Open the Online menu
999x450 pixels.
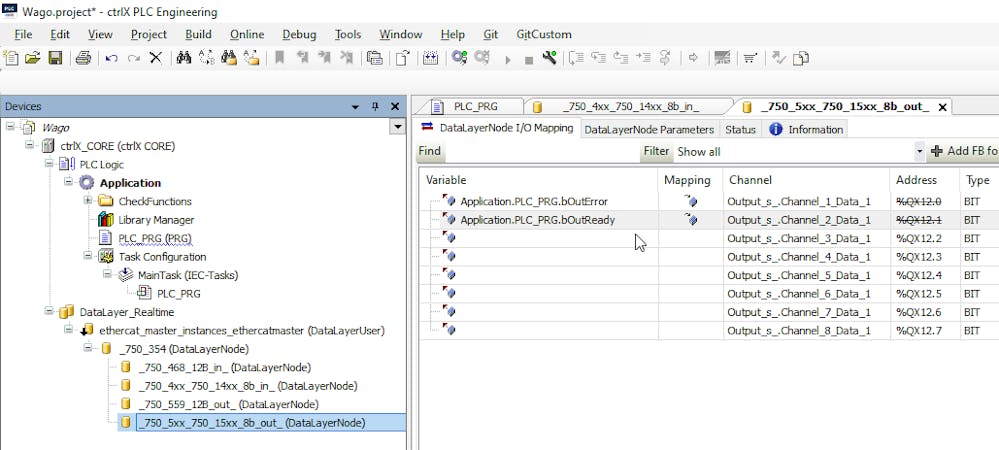pos(247,34)
